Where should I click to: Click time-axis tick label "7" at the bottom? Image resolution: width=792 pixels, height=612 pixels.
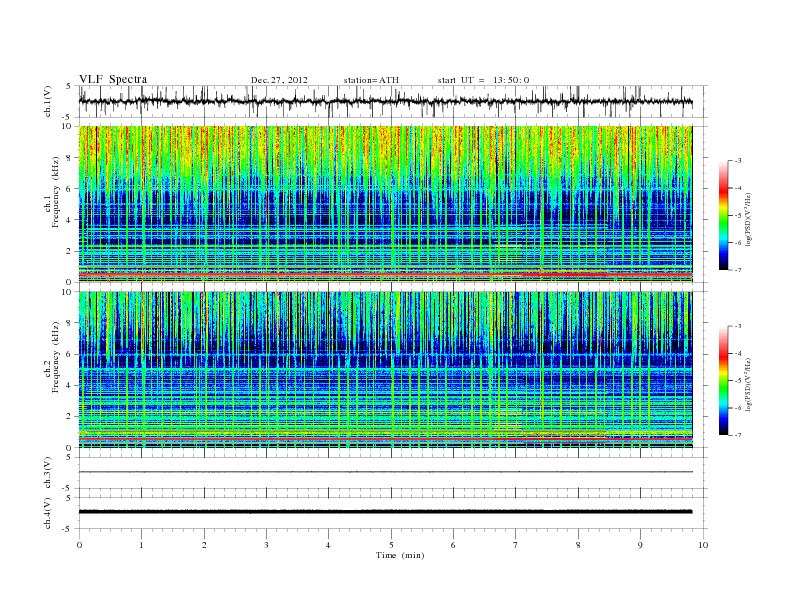[x=516, y=545]
